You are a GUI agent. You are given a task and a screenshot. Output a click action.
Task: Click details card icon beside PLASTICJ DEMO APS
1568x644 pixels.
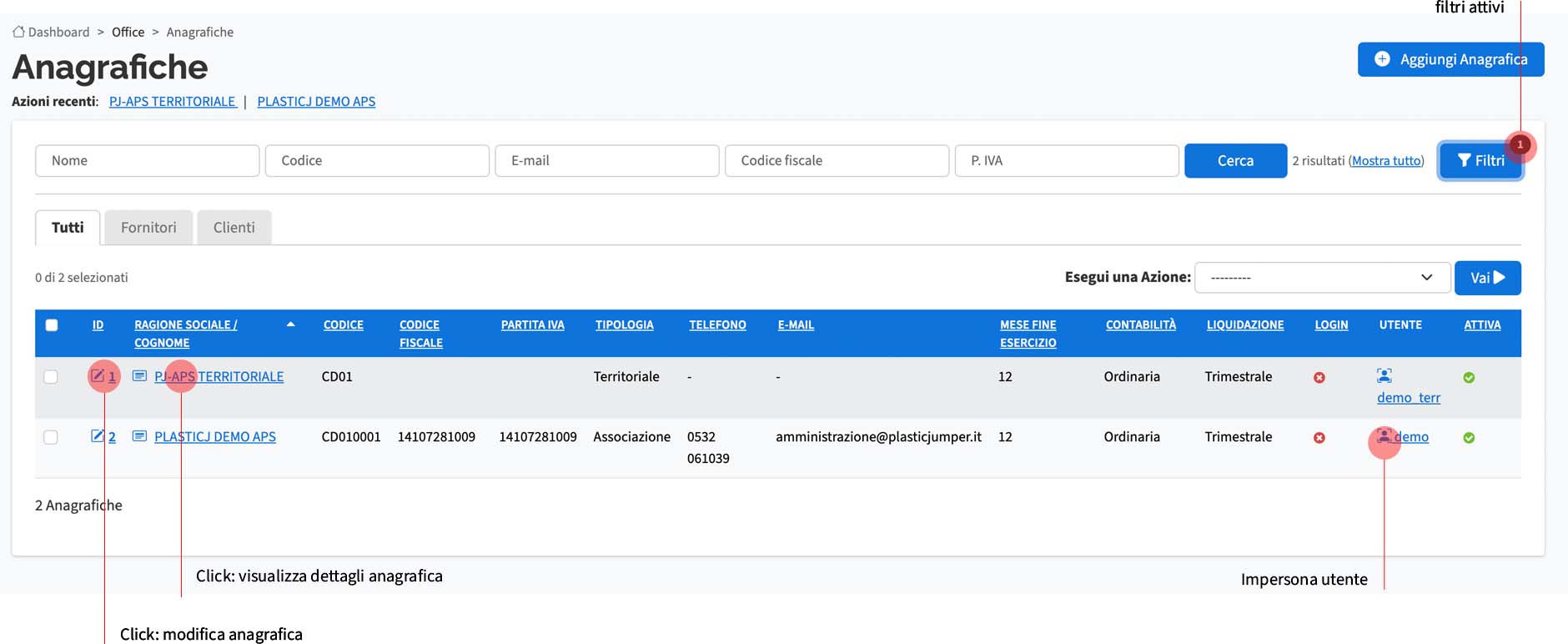coord(139,436)
